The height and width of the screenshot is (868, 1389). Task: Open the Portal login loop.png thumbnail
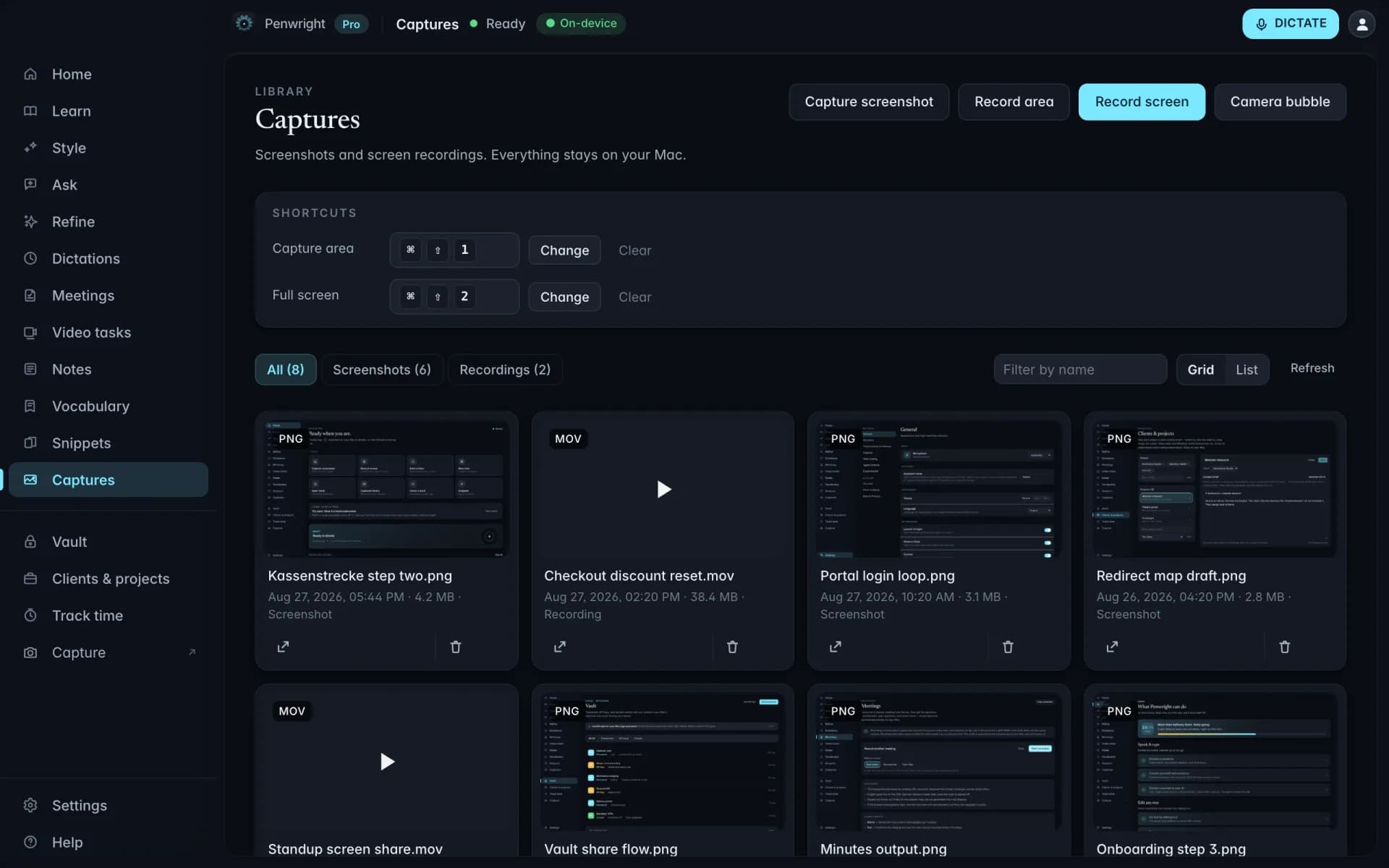tap(938, 489)
